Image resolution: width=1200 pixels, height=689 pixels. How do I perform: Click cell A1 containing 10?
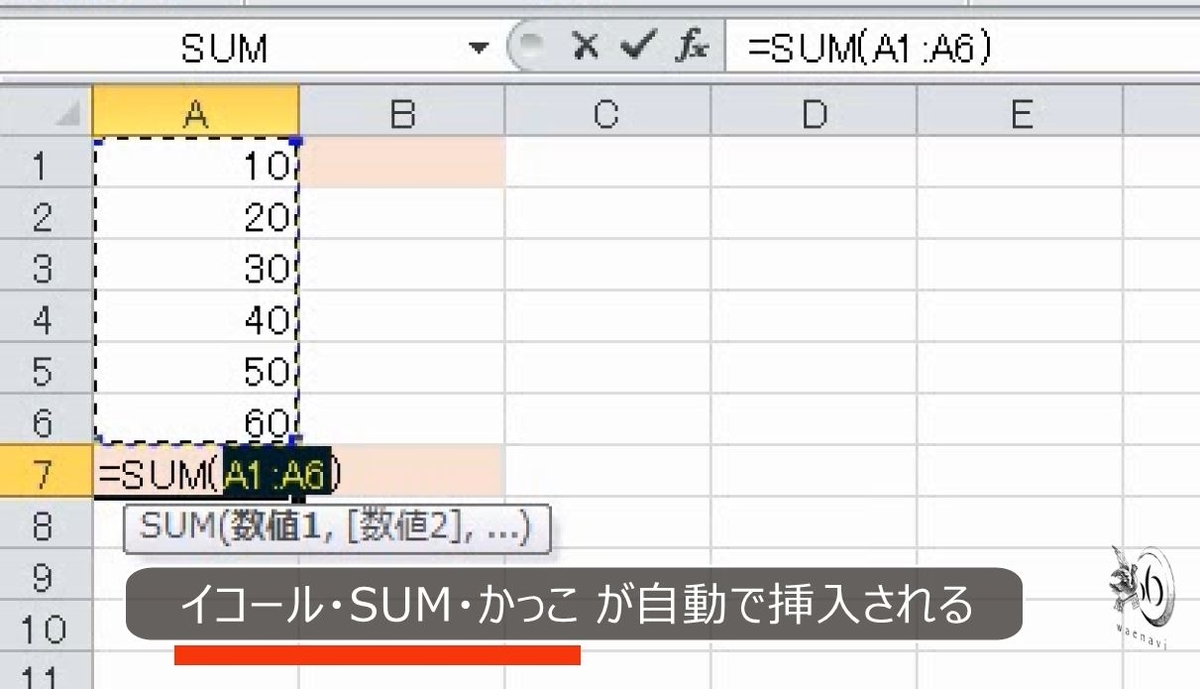point(196,163)
